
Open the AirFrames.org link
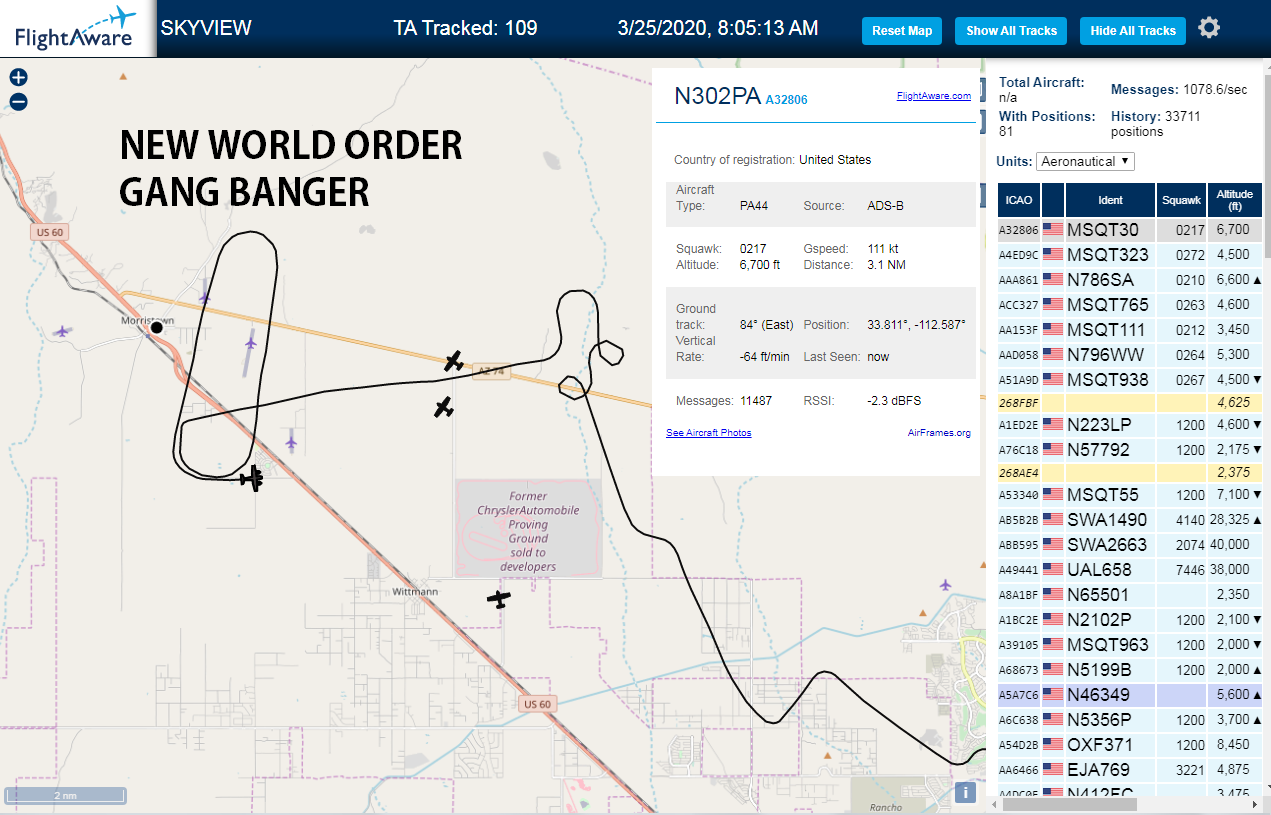click(x=939, y=433)
